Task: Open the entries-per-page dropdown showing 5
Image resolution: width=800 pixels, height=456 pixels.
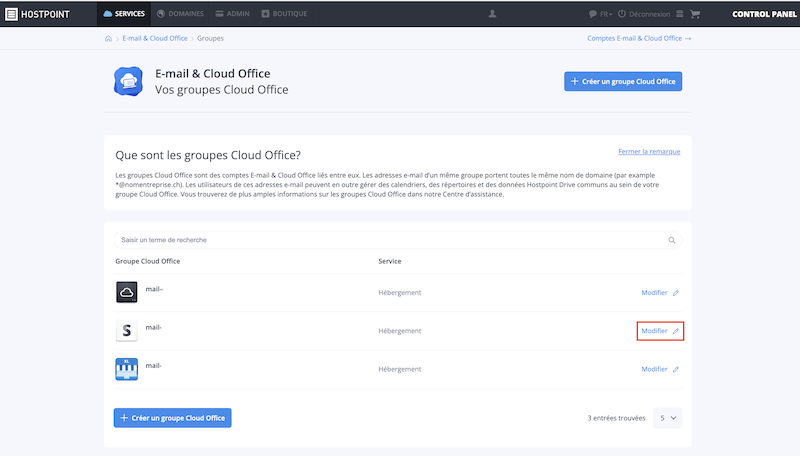Action: pos(667,418)
